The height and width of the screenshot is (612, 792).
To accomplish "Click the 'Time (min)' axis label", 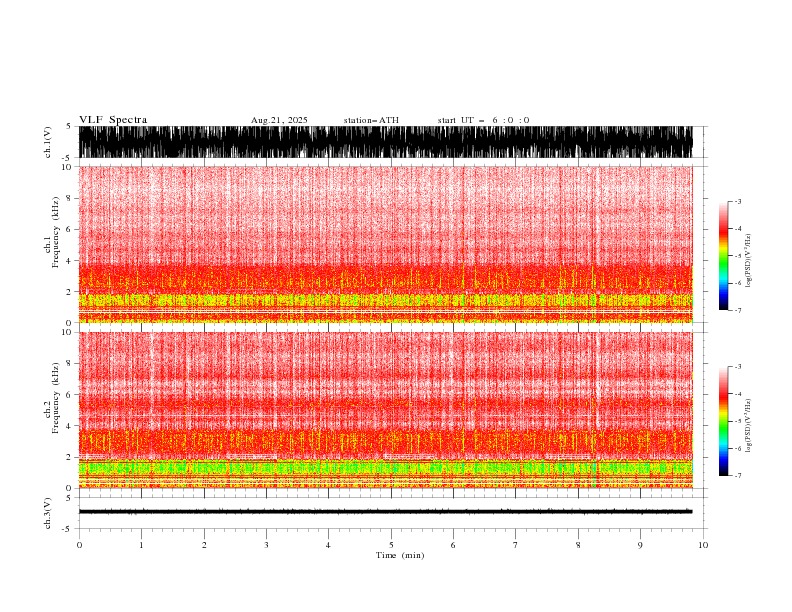I will [400, 555].
